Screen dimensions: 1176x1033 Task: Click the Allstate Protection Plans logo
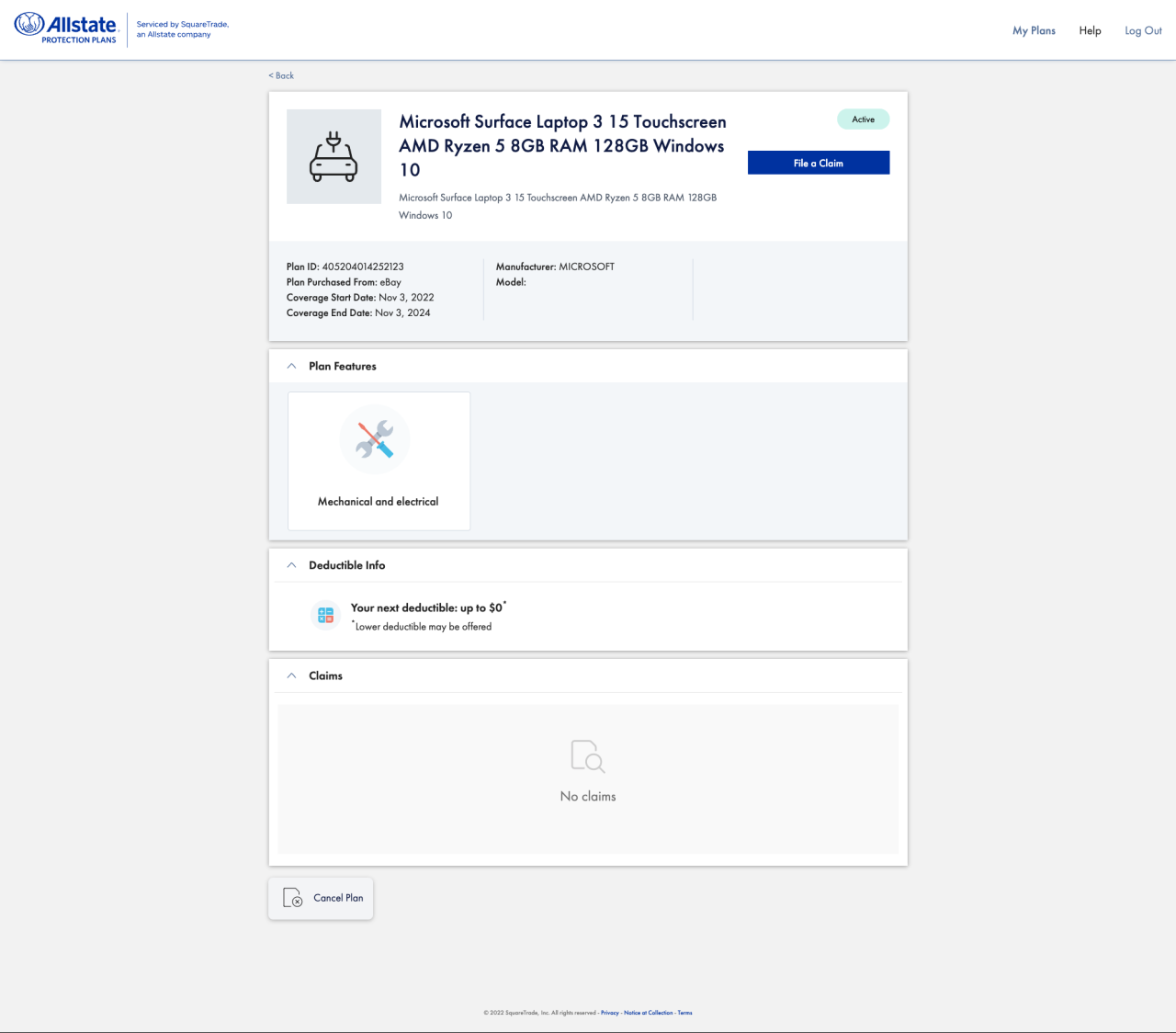tap(64, 28)
